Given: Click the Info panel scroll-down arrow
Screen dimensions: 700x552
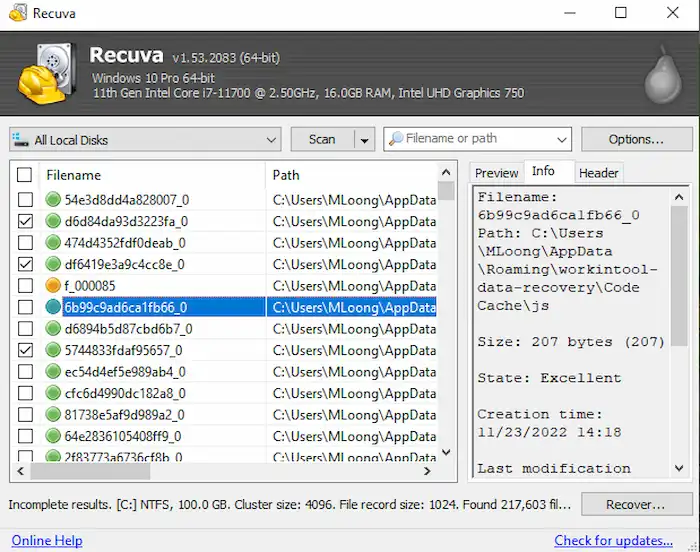Looking at the screenshot, I should click(679, 468).
